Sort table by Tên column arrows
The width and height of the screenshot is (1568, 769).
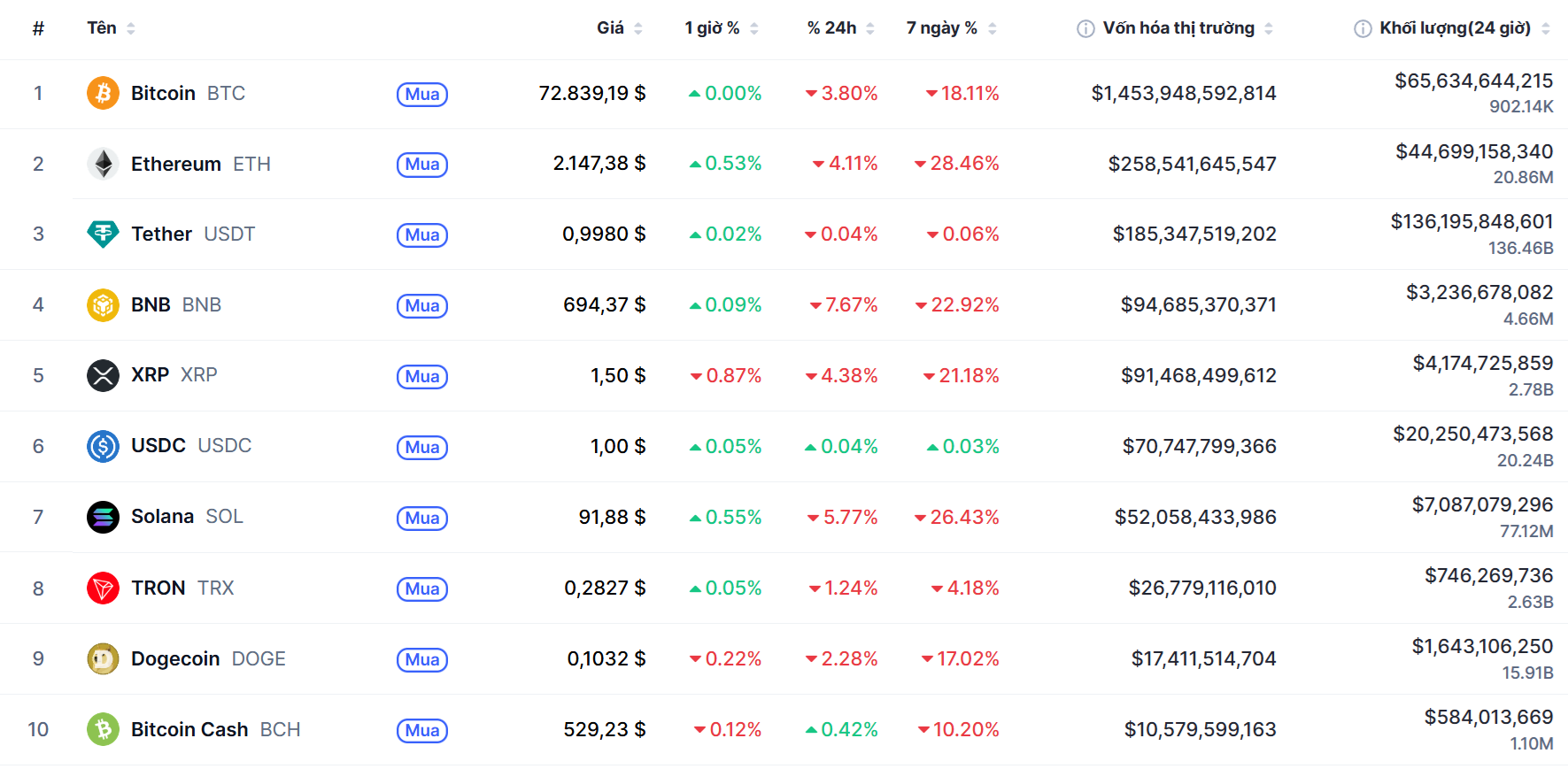[131, 28]
